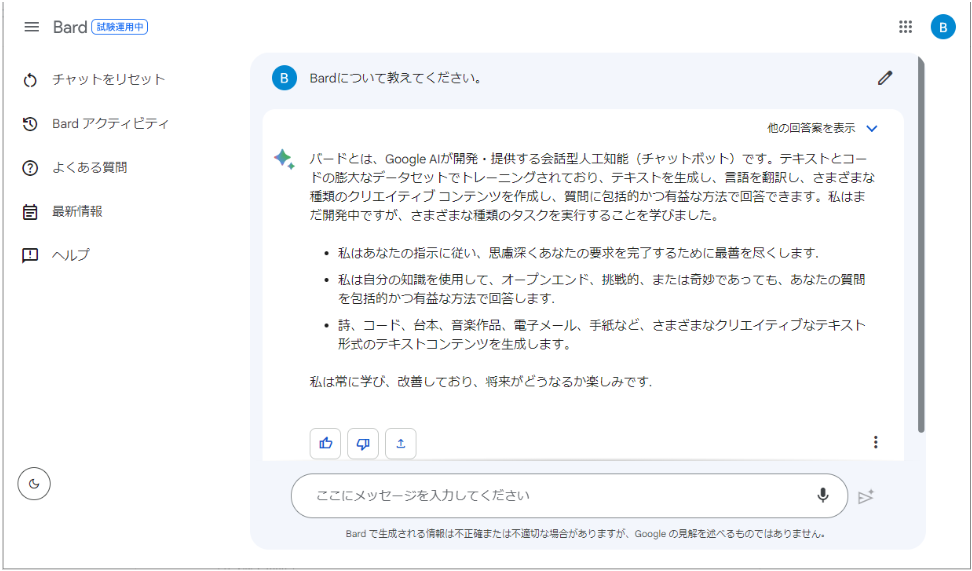Click the Bard sparkle icon

(285, 160)
